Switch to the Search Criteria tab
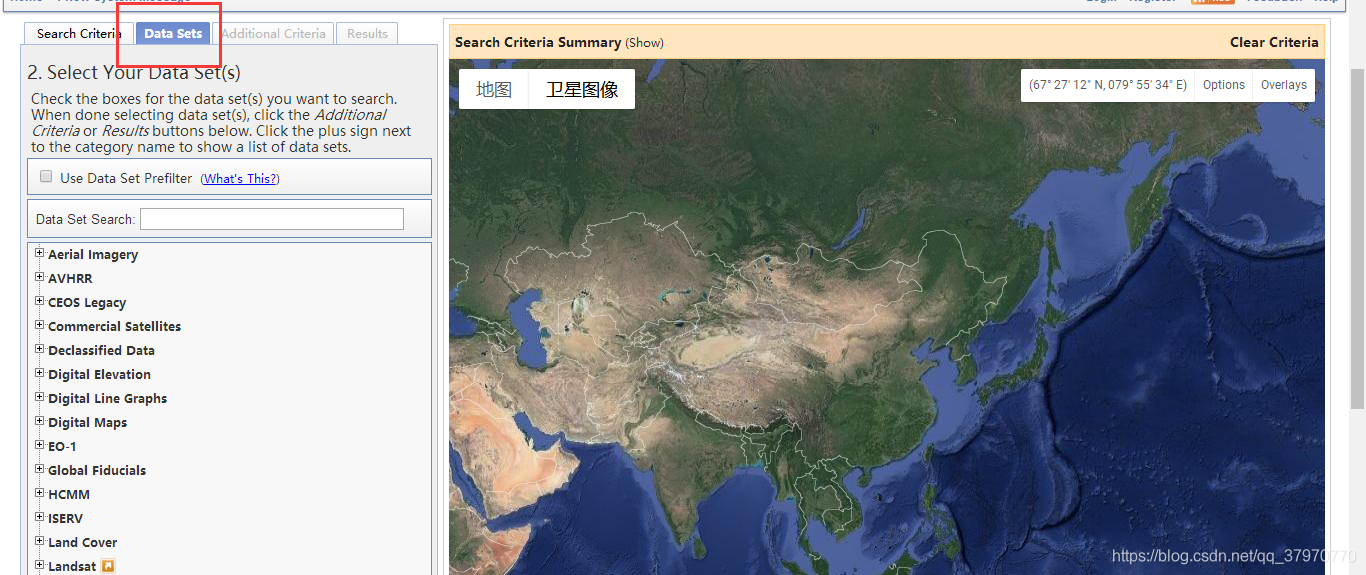 (x=78, y=33)
